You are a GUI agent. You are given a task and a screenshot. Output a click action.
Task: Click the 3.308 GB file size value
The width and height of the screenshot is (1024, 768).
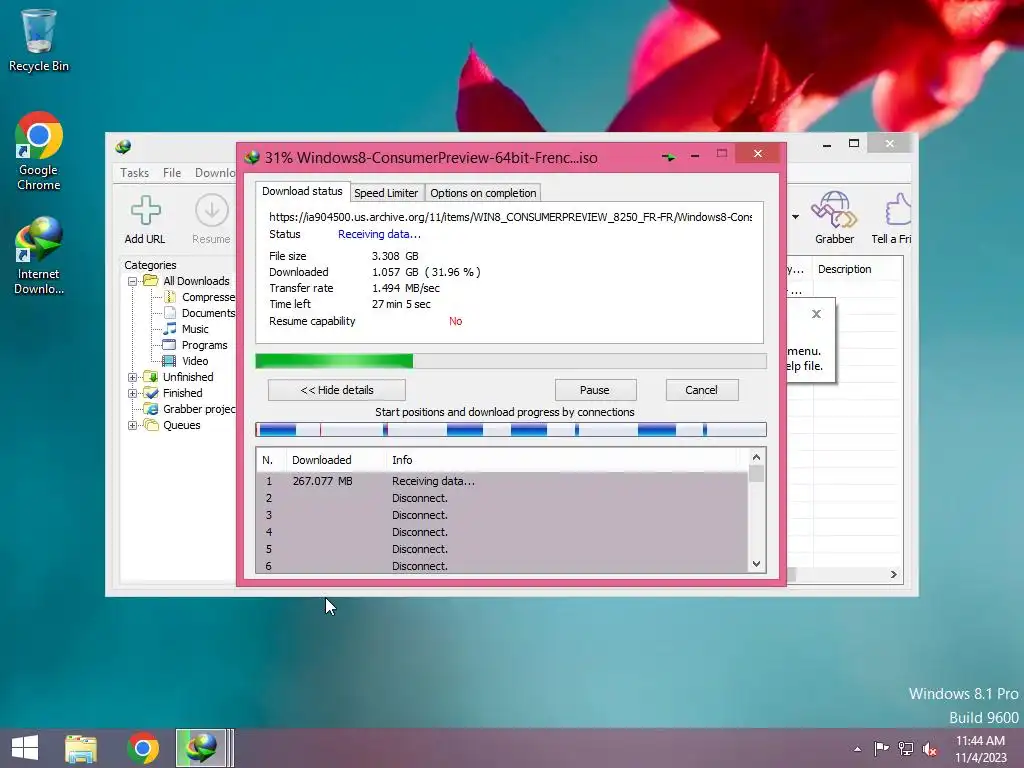point(395,256)
